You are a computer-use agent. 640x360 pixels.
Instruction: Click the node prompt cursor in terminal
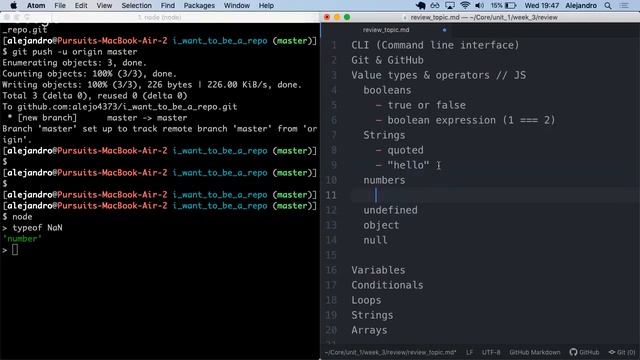(15, 250)
